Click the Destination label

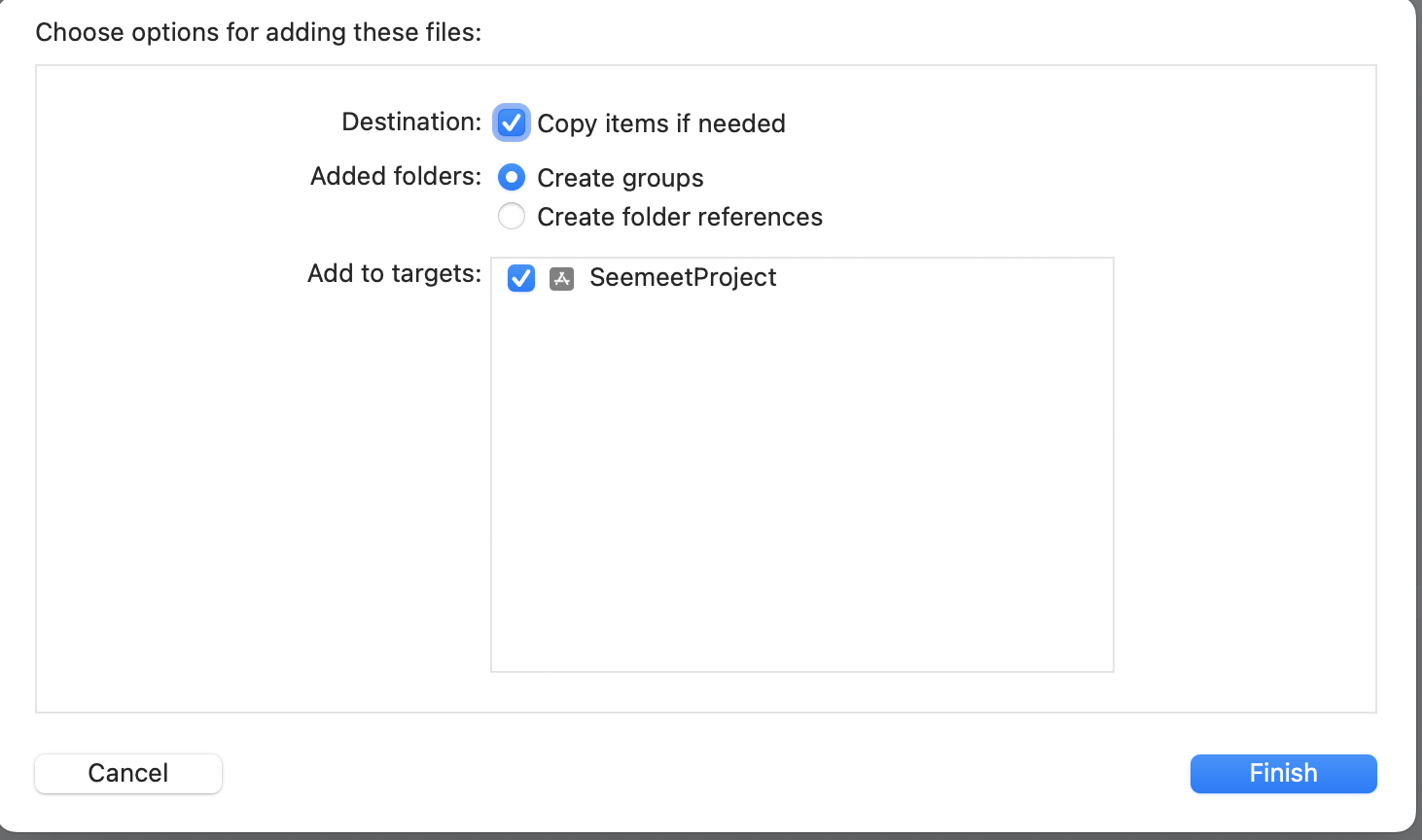(x=411, y=122)
